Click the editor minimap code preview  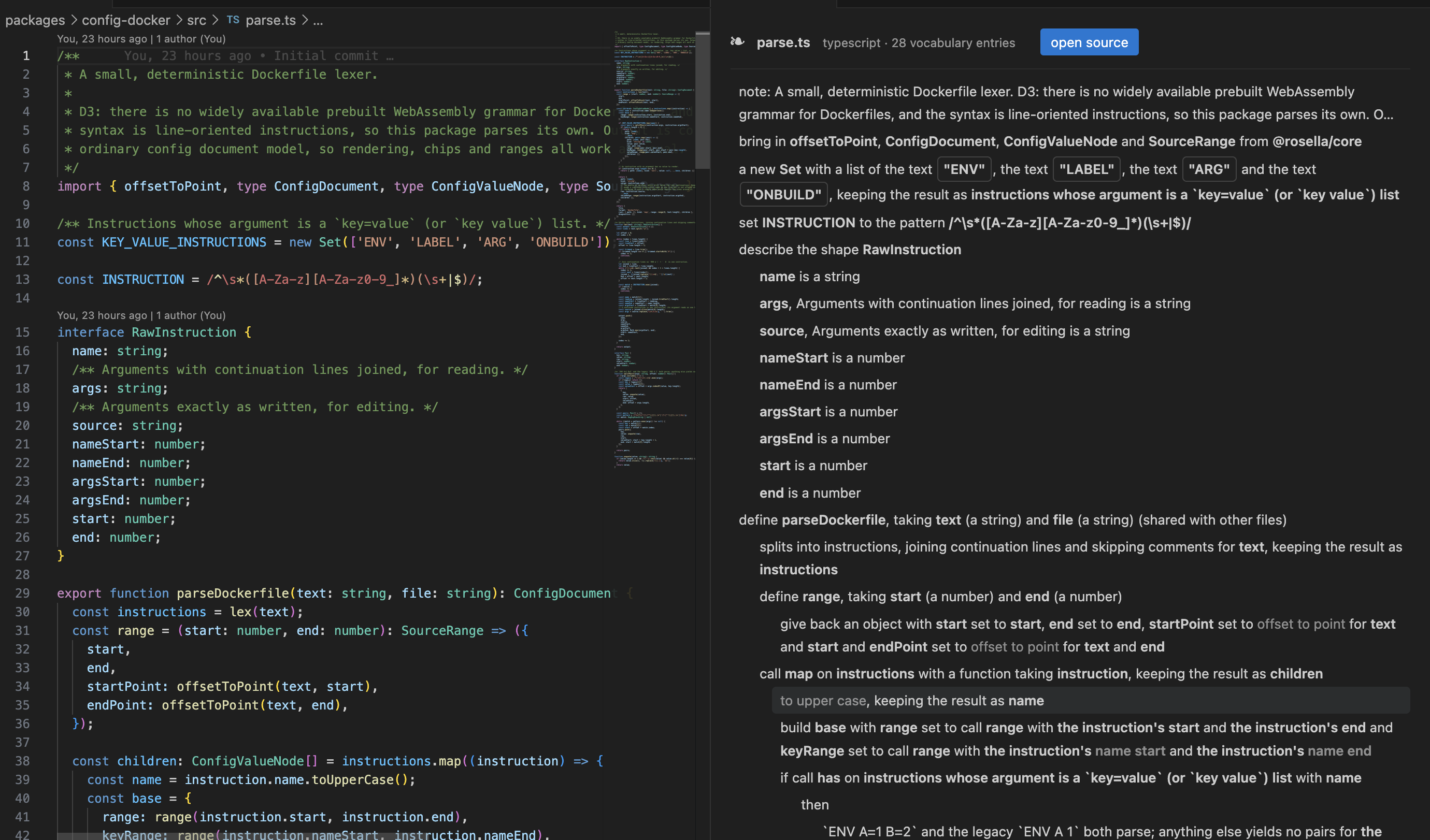coord(654,250)
